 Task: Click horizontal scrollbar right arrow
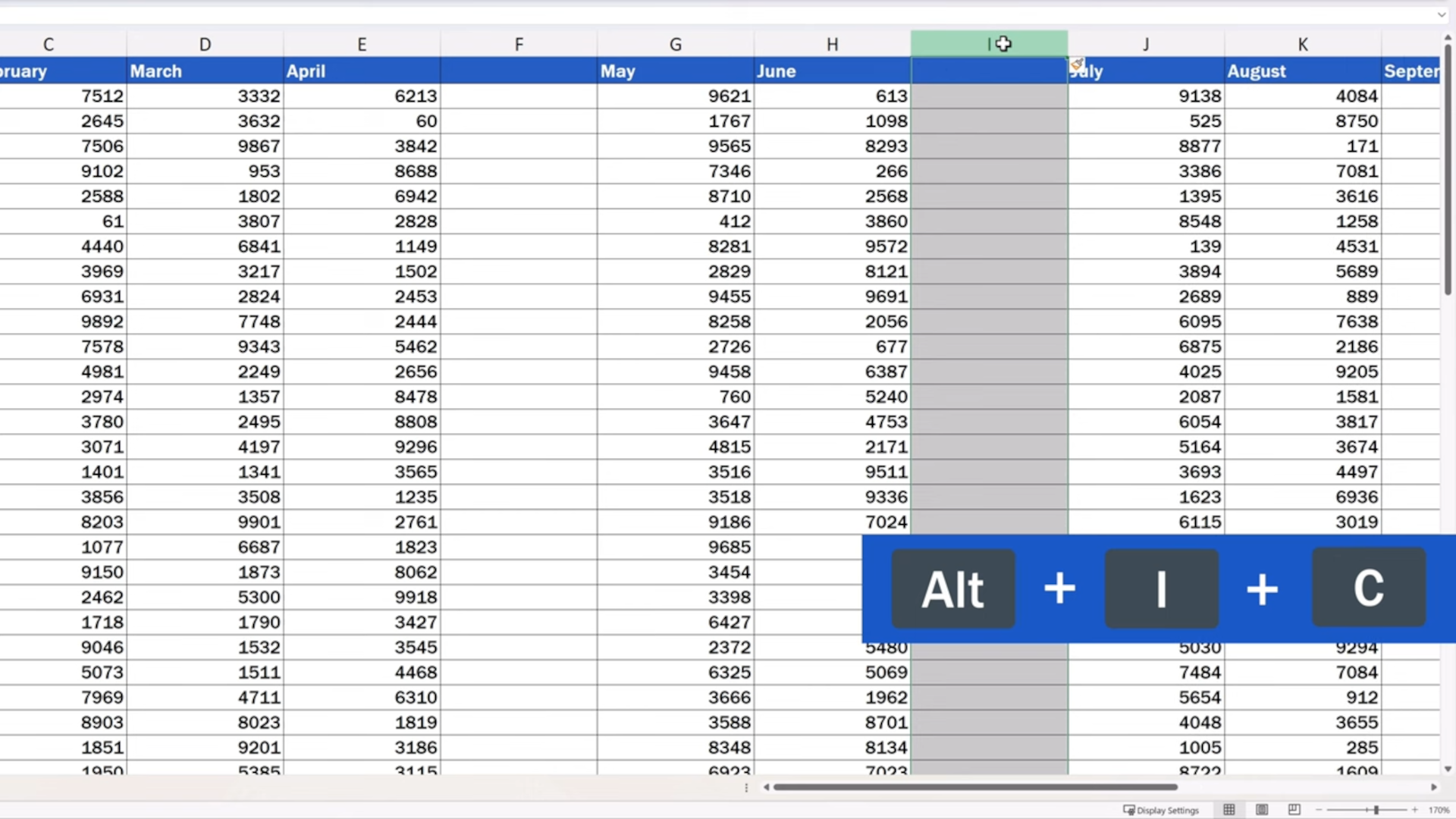(1433, 787)
